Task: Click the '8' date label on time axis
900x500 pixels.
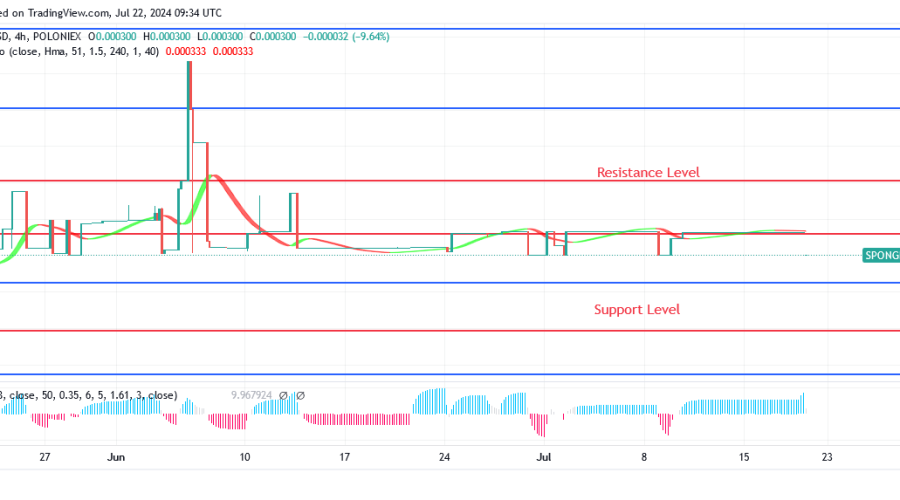Action: click(644, 457)
